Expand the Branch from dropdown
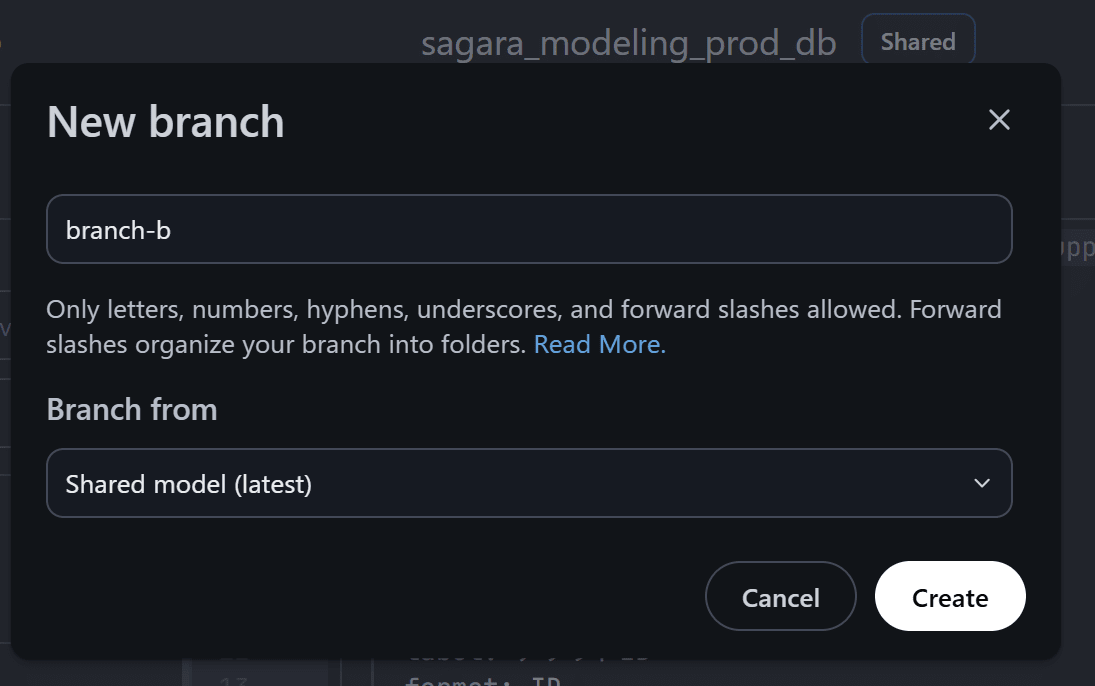Viewport: 1095px width, 686px height. pyautogui.click(x=529, y=484)
